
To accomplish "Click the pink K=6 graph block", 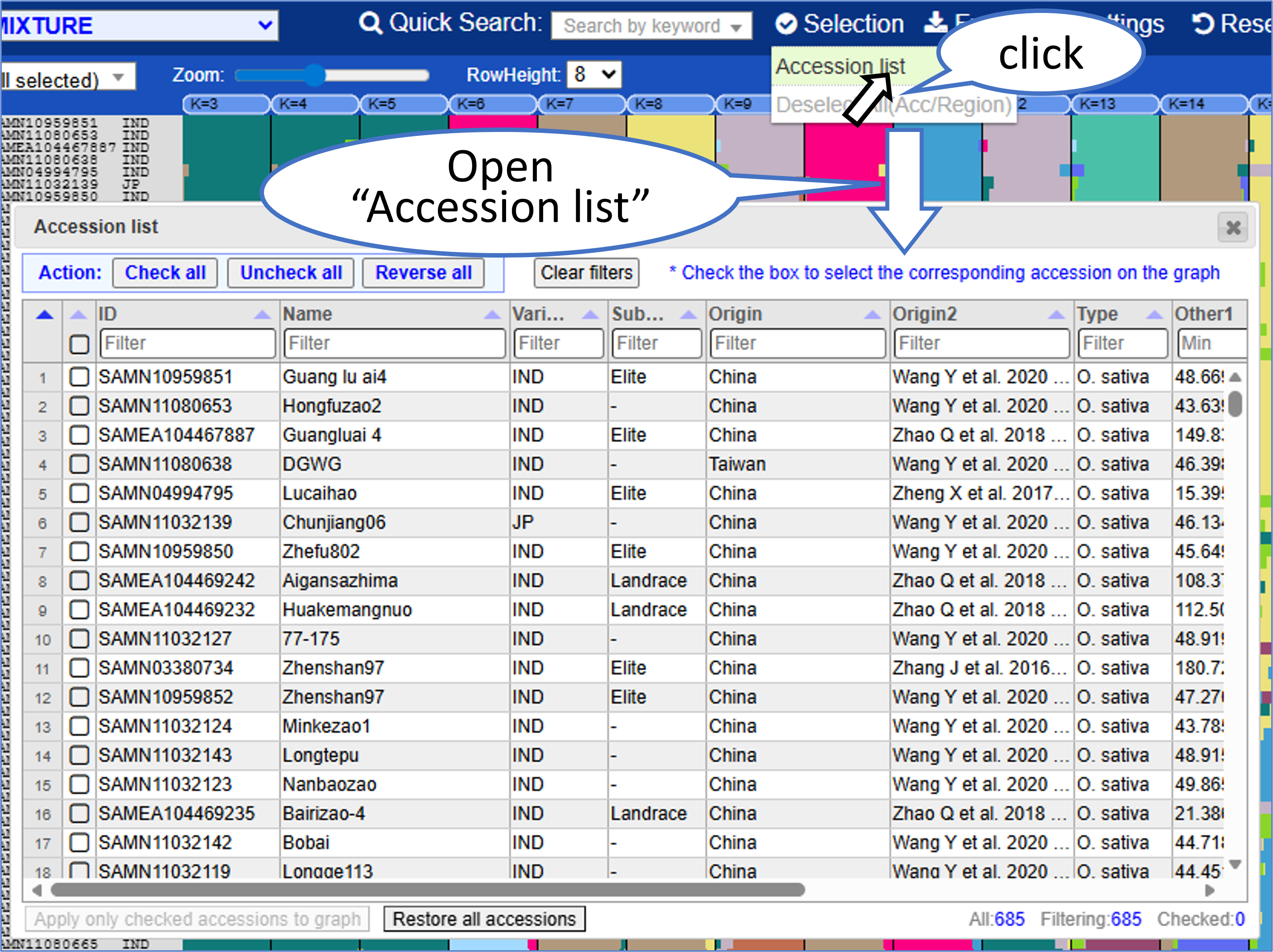I will pyautogui.click(x=493, y=122).
